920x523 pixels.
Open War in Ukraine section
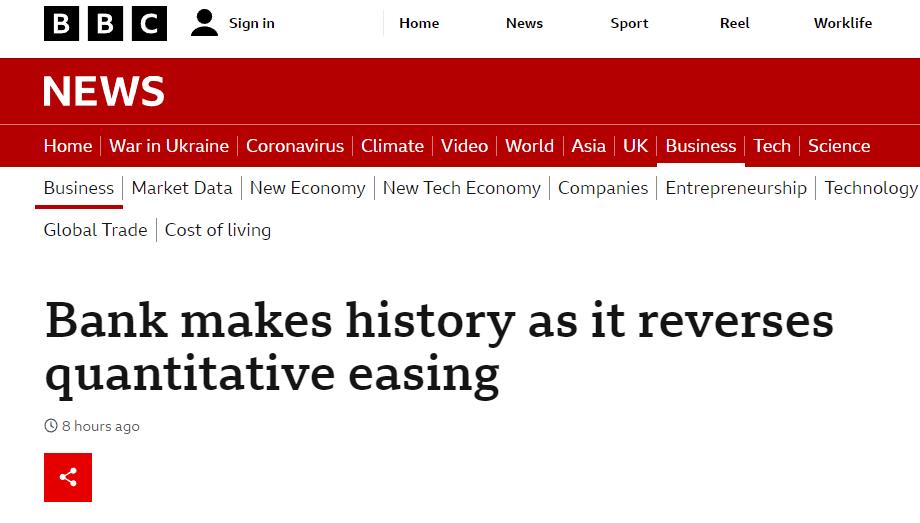click(x=169, y=146)
